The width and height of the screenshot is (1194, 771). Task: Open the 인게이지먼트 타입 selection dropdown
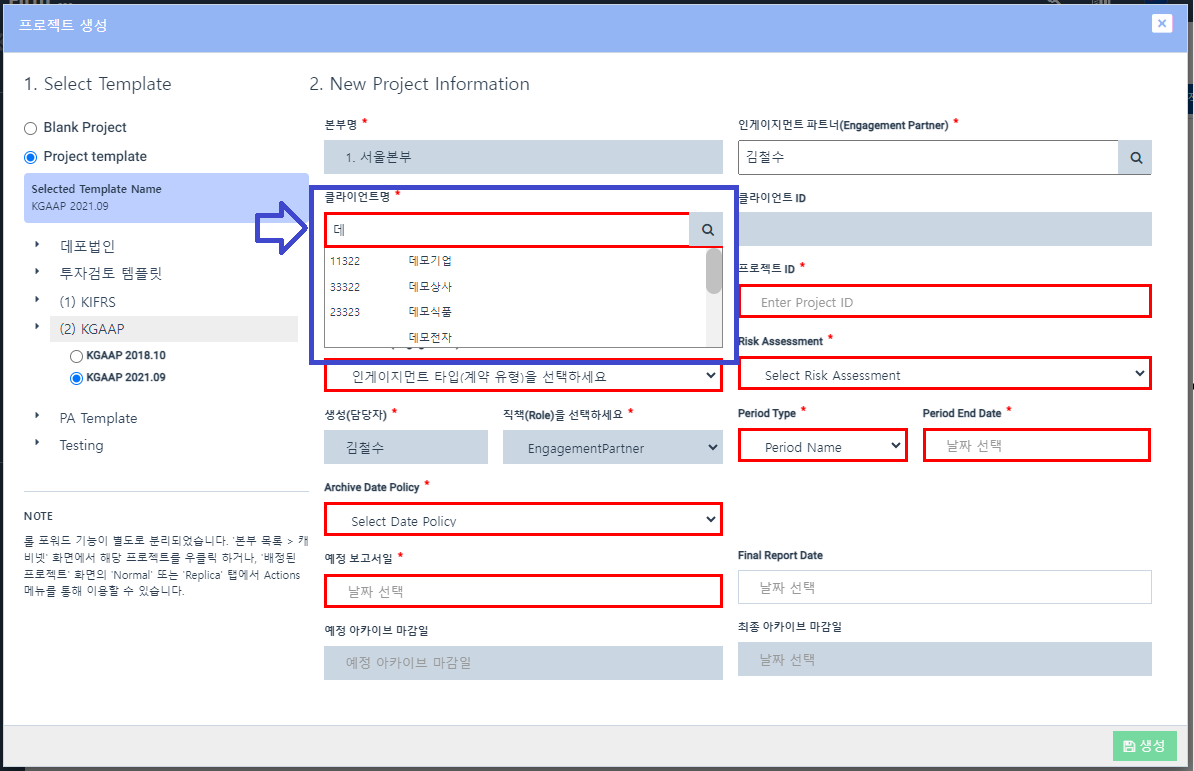pyautogui.click(x=522, y=375)
